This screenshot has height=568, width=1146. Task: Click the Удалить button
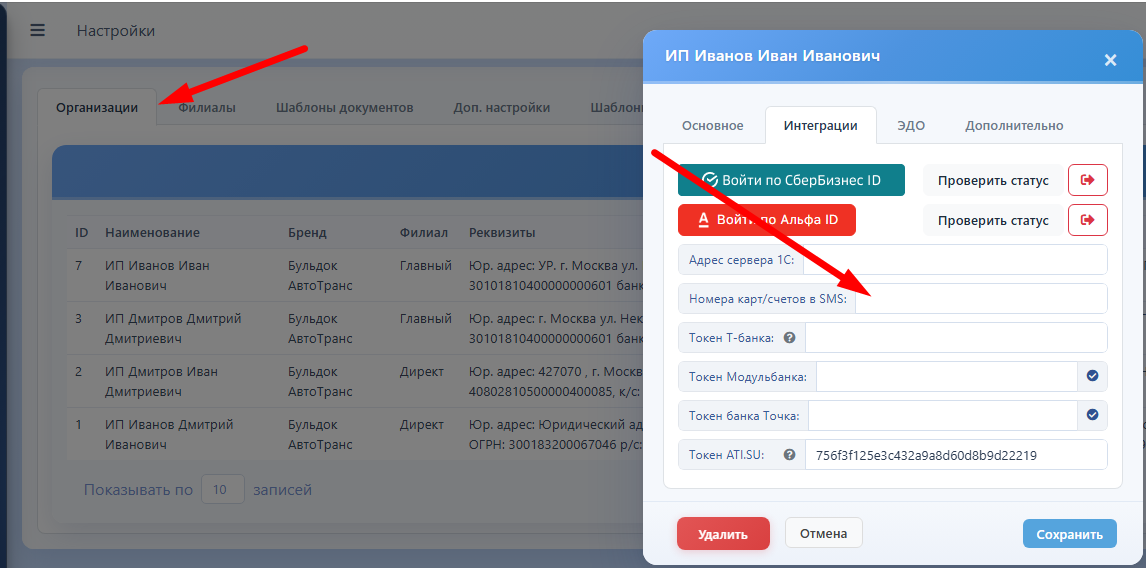(x=723, y=534)
